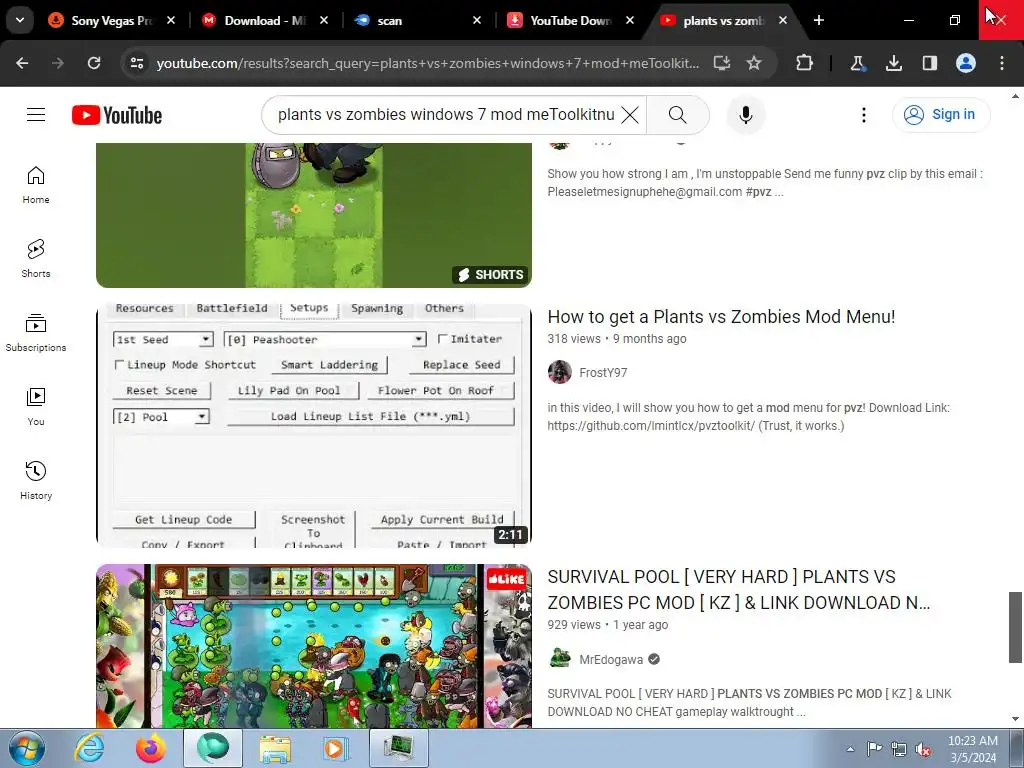
Task: Click the Sign in button
Action: 941,115
